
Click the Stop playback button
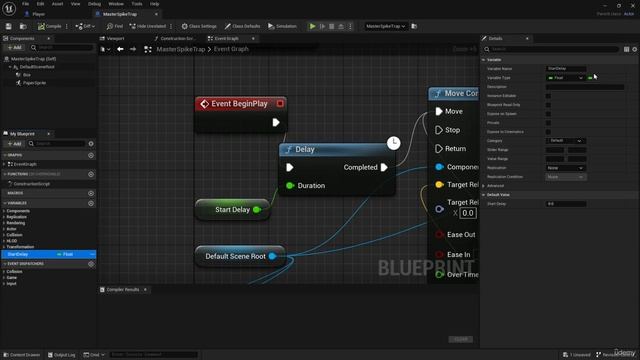pyautogui.click(x=331, y=27)
